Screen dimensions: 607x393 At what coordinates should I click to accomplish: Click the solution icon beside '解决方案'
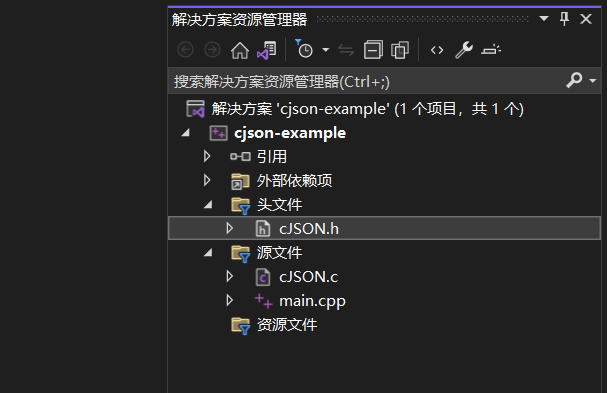(x=195, y=109)
